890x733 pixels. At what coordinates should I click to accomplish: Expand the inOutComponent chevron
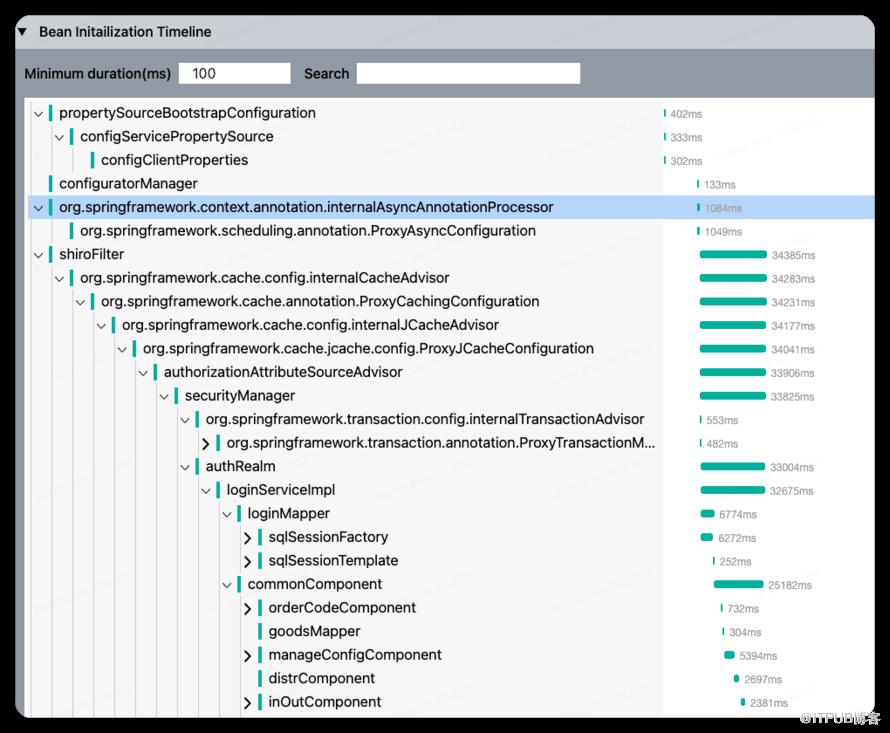coord(247,703)
